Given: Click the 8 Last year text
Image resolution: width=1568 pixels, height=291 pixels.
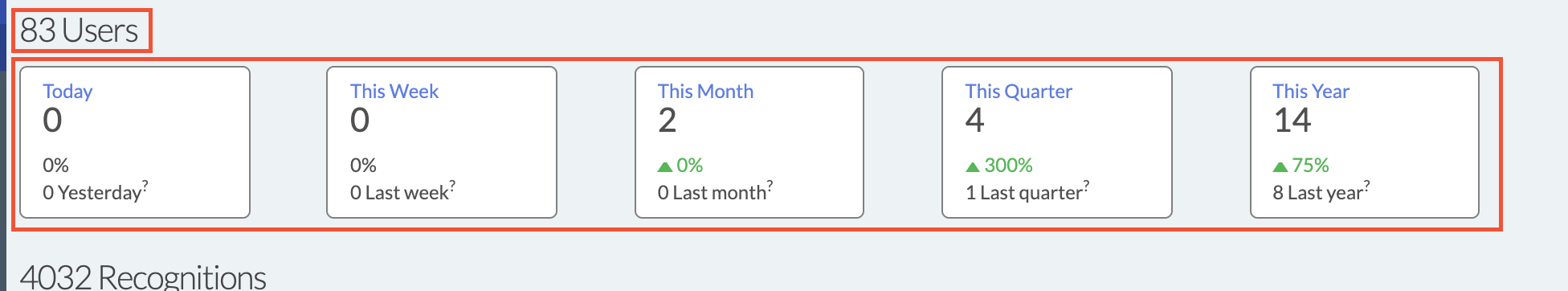Looking at the screenshot, I should click(x=1318, y=193).
